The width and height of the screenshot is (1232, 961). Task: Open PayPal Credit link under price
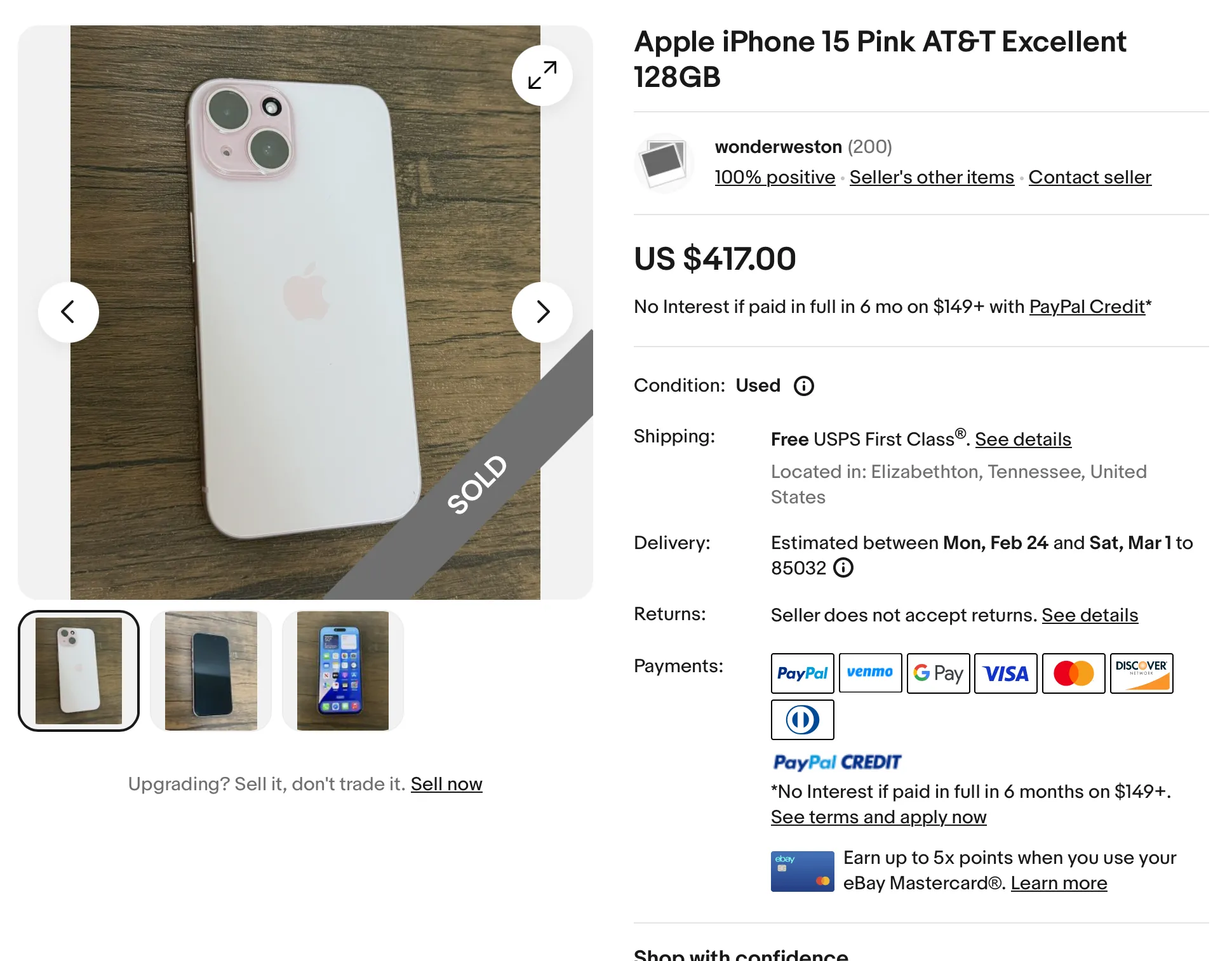[x=1087, y=307]
